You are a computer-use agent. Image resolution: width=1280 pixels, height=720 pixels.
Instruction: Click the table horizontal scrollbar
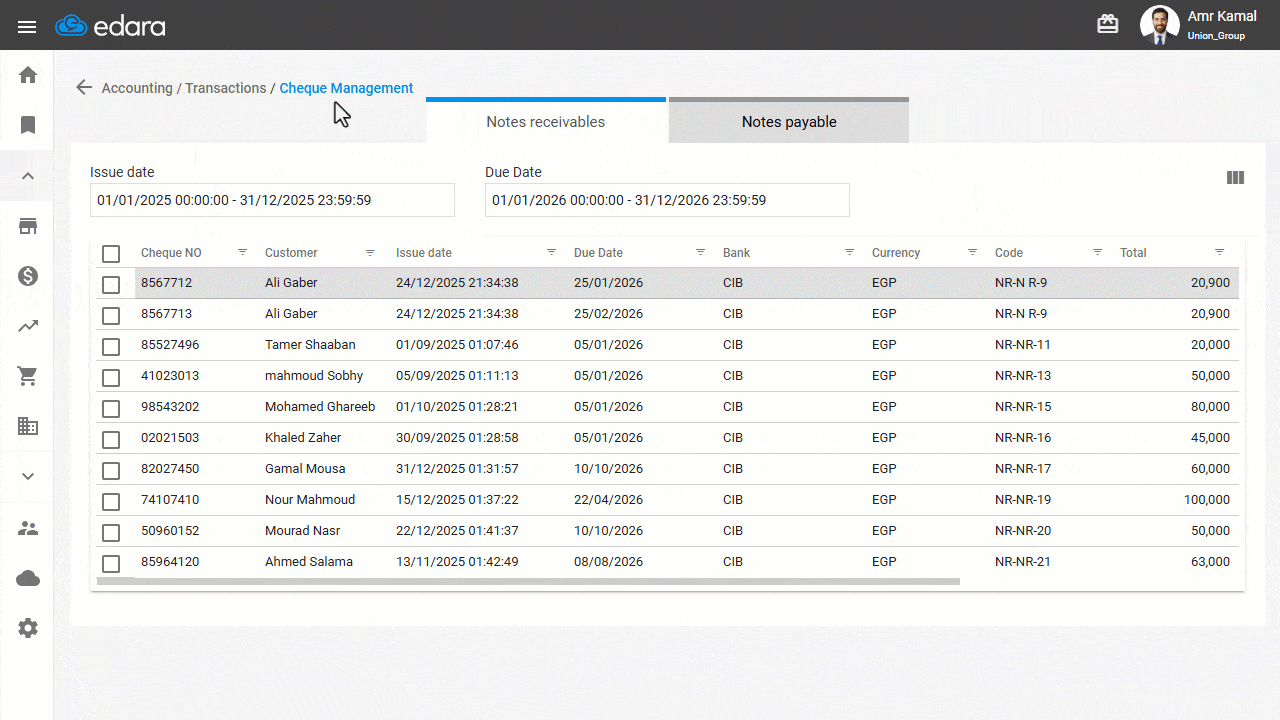click(x=528, y=581)
